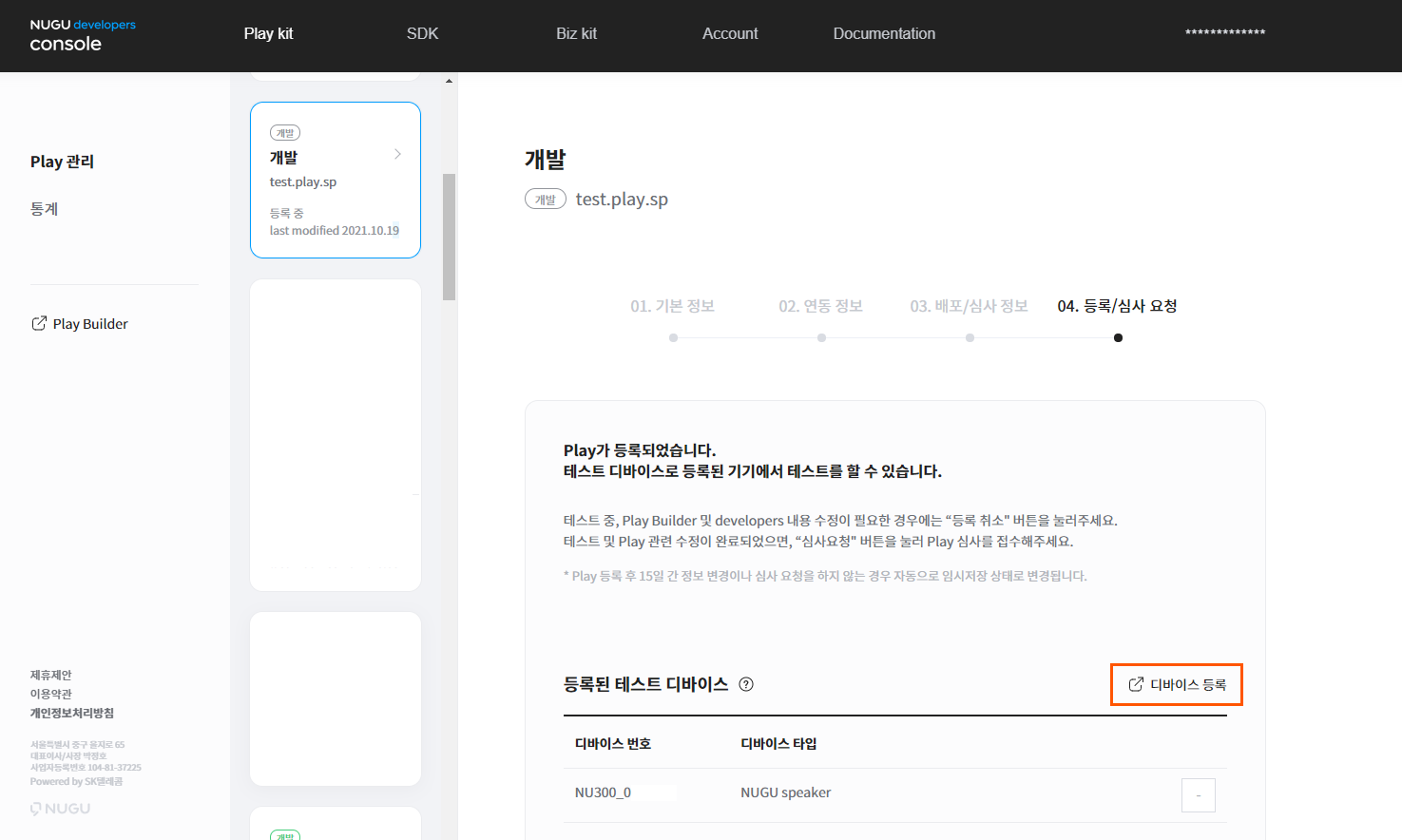Open the 통계 sidebar link
Viewport: 1402px width, 840px height.
coord(45,209)
